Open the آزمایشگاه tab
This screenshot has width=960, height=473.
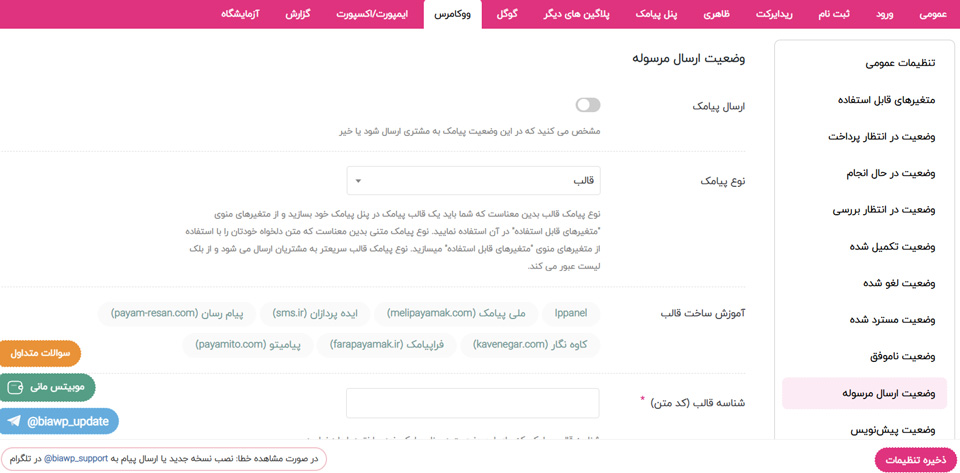[241, 14]
